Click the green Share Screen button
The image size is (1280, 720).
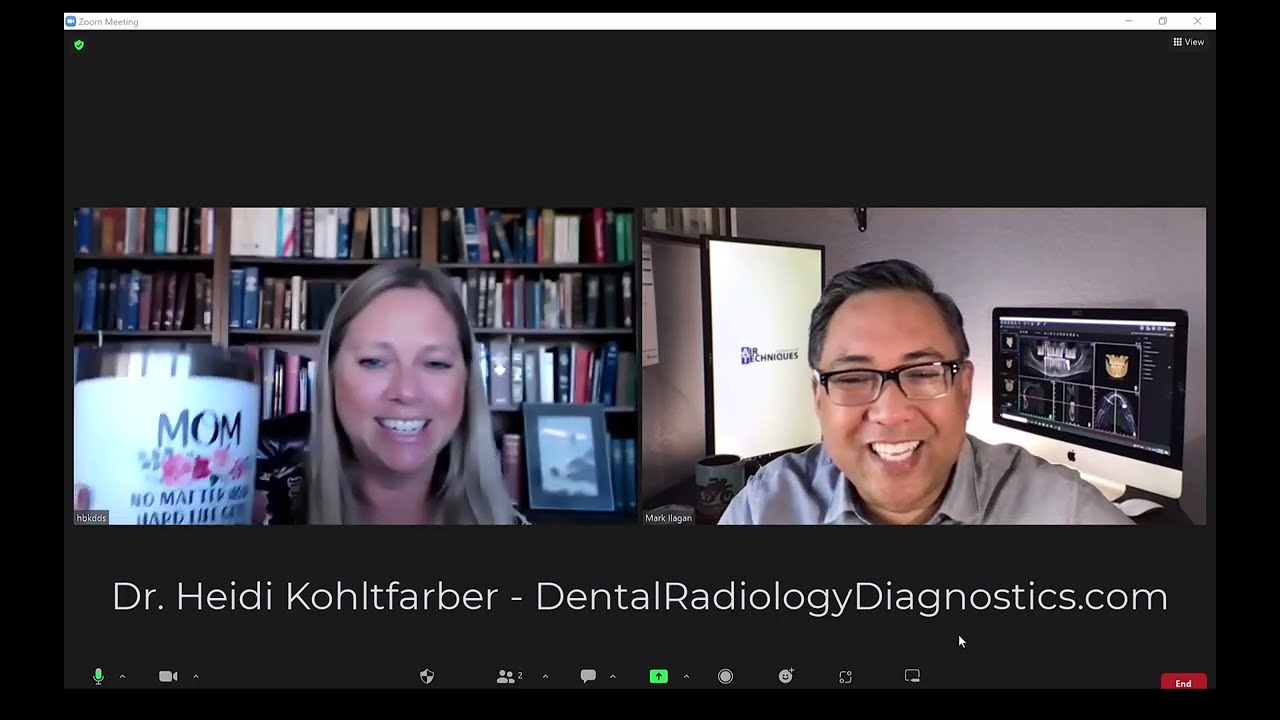point(658,677)
